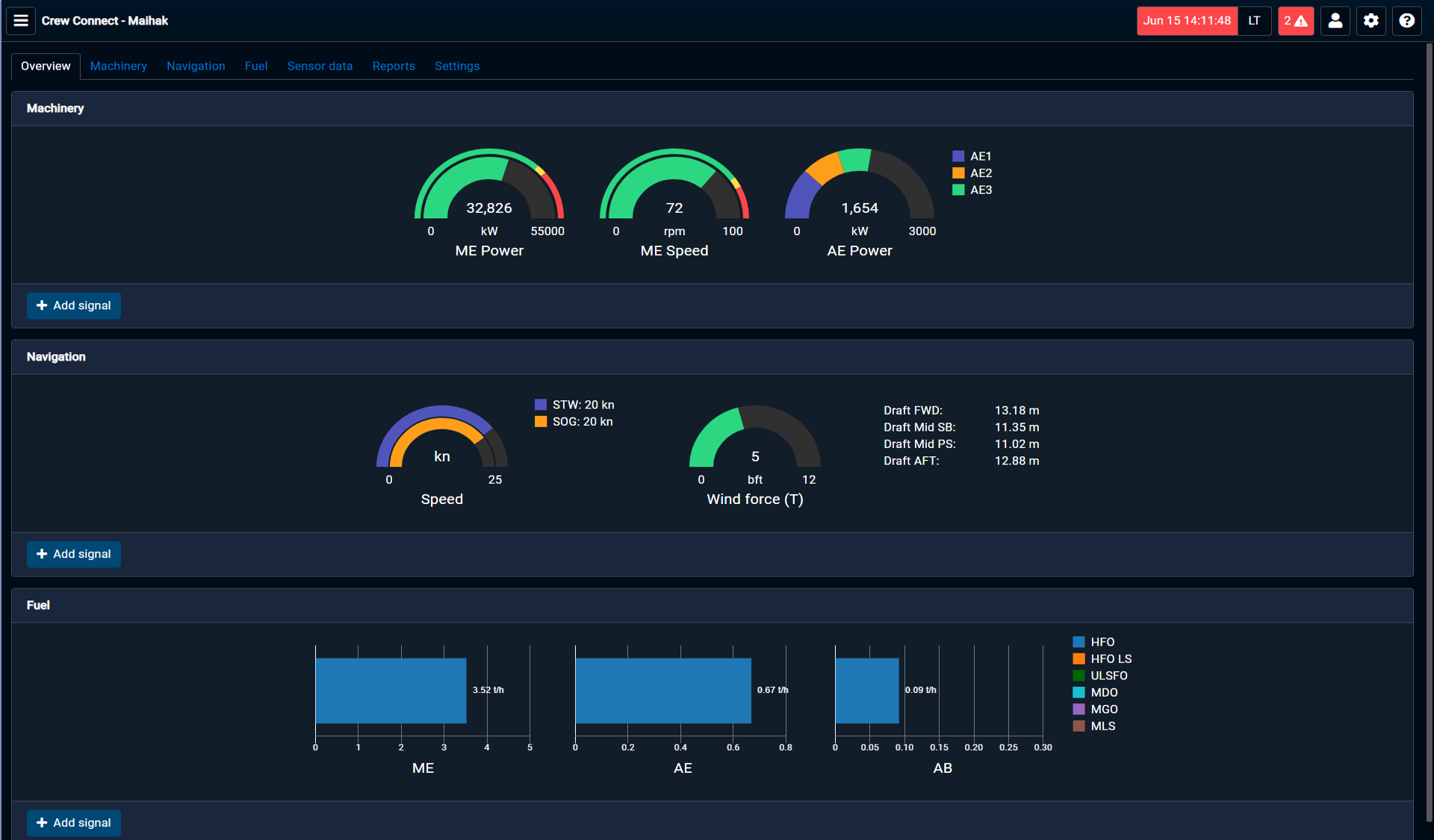This screenshot has height=840, width=1434.
Task: Add signal to Machinery section
Action: 74,305
